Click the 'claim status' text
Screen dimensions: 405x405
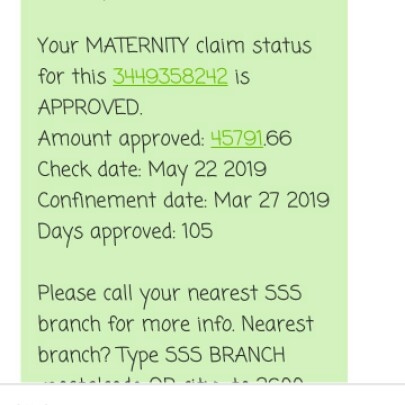(x=254, y=45)
